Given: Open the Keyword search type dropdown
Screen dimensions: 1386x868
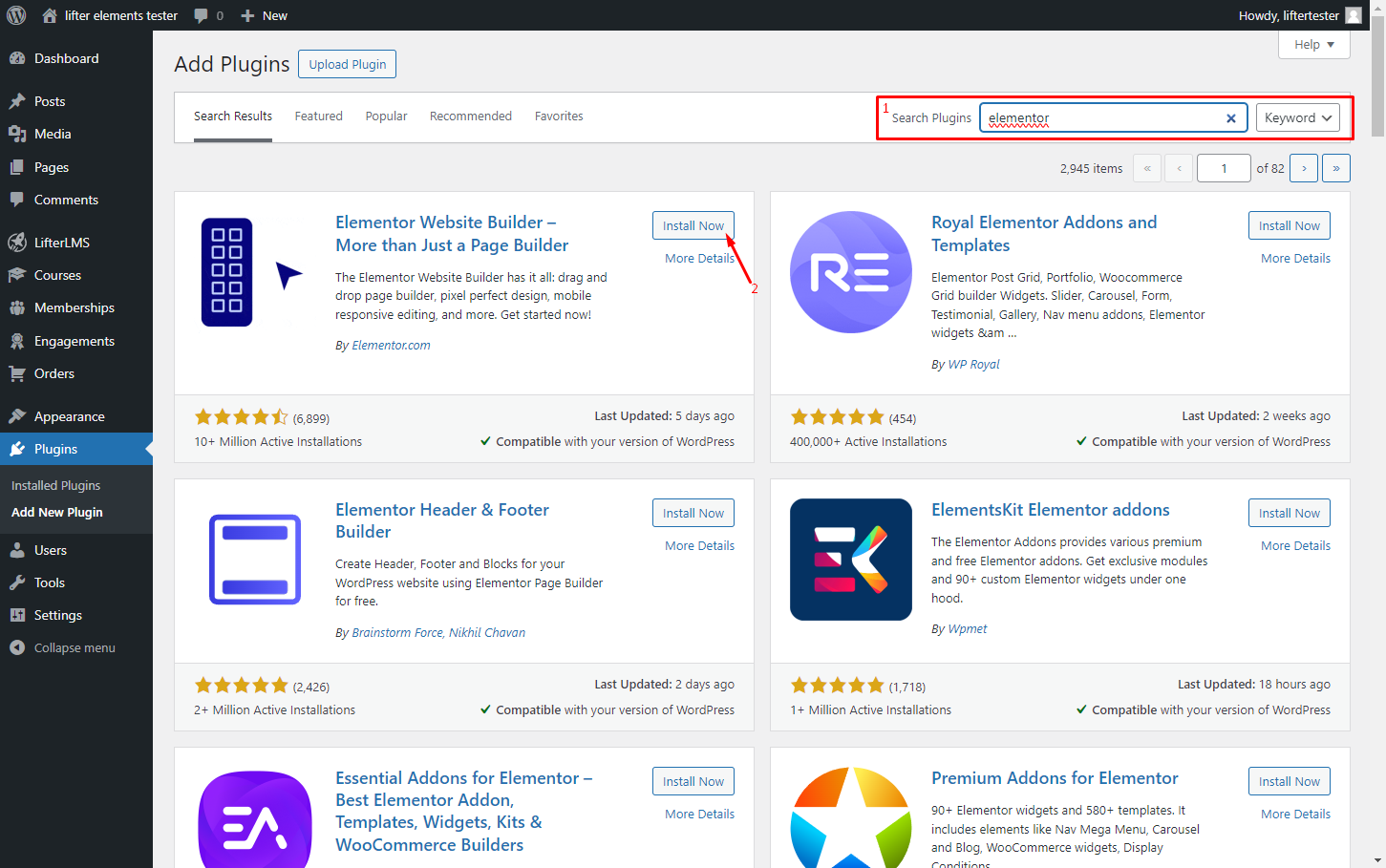Looking at the screenshot, I should (1298, 117).
